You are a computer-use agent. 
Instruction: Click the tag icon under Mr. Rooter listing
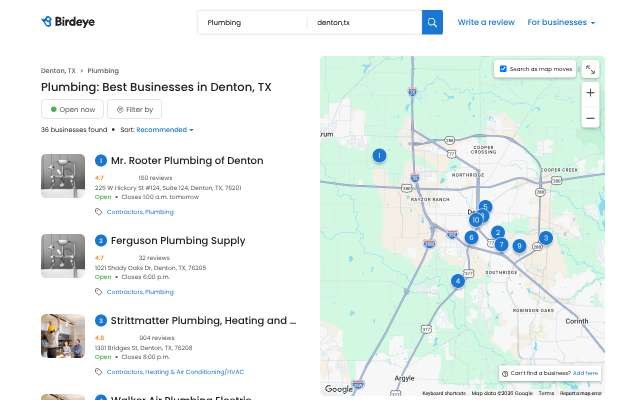point(98,212)
